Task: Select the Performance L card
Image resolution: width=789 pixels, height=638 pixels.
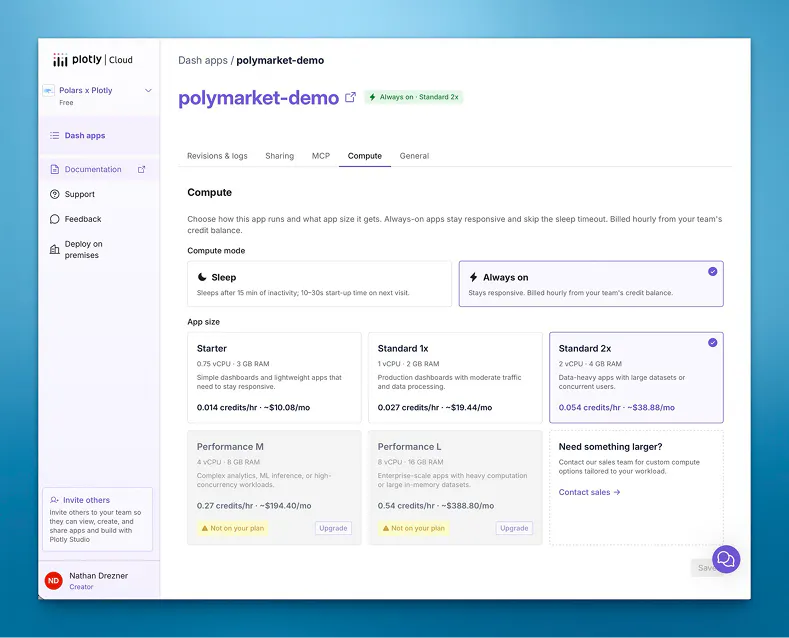Action: pyautogui.click(x=455, y=488)
